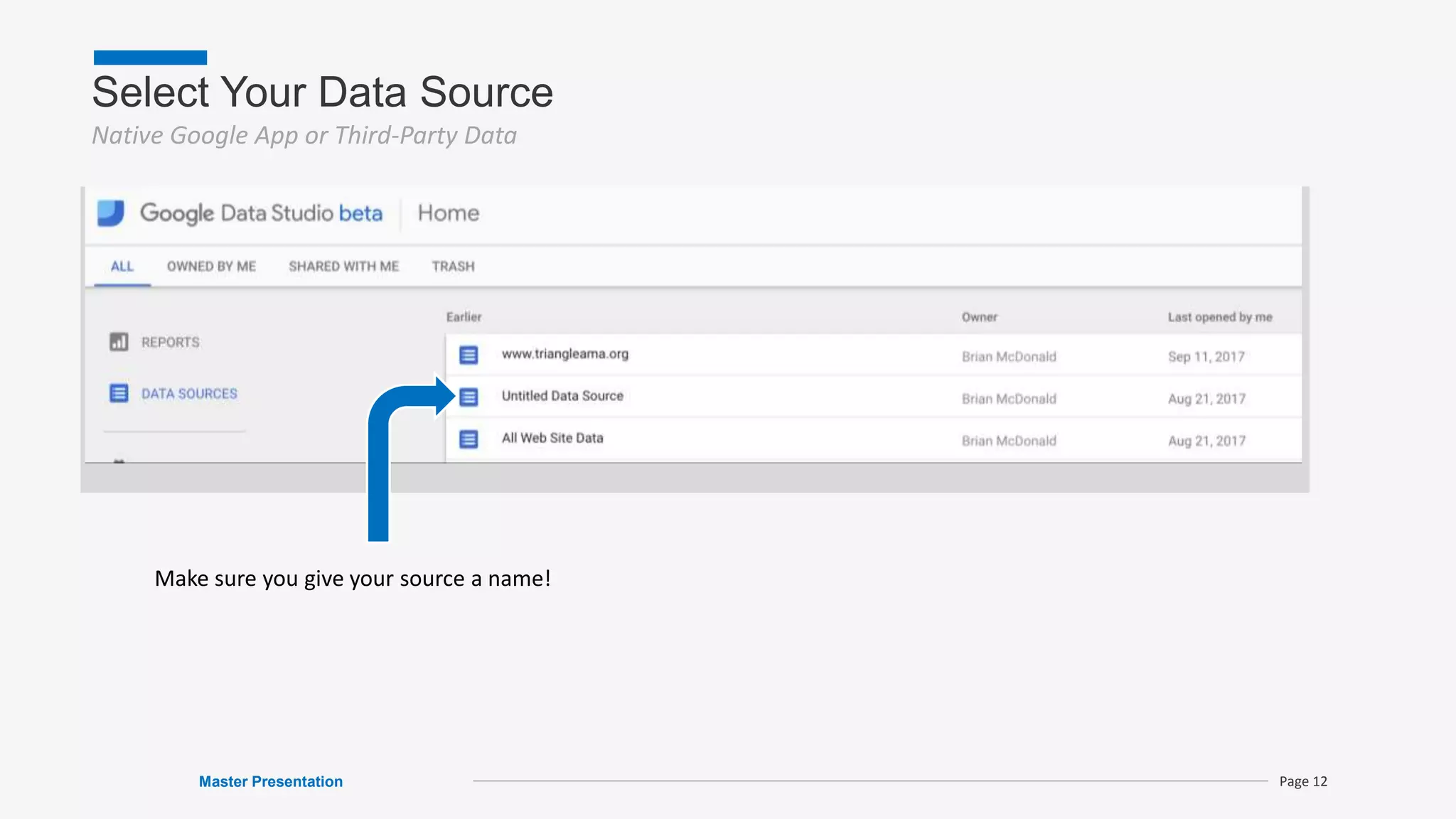
Task: Click the Reports bar chart icon
Action: pos(119,342)
